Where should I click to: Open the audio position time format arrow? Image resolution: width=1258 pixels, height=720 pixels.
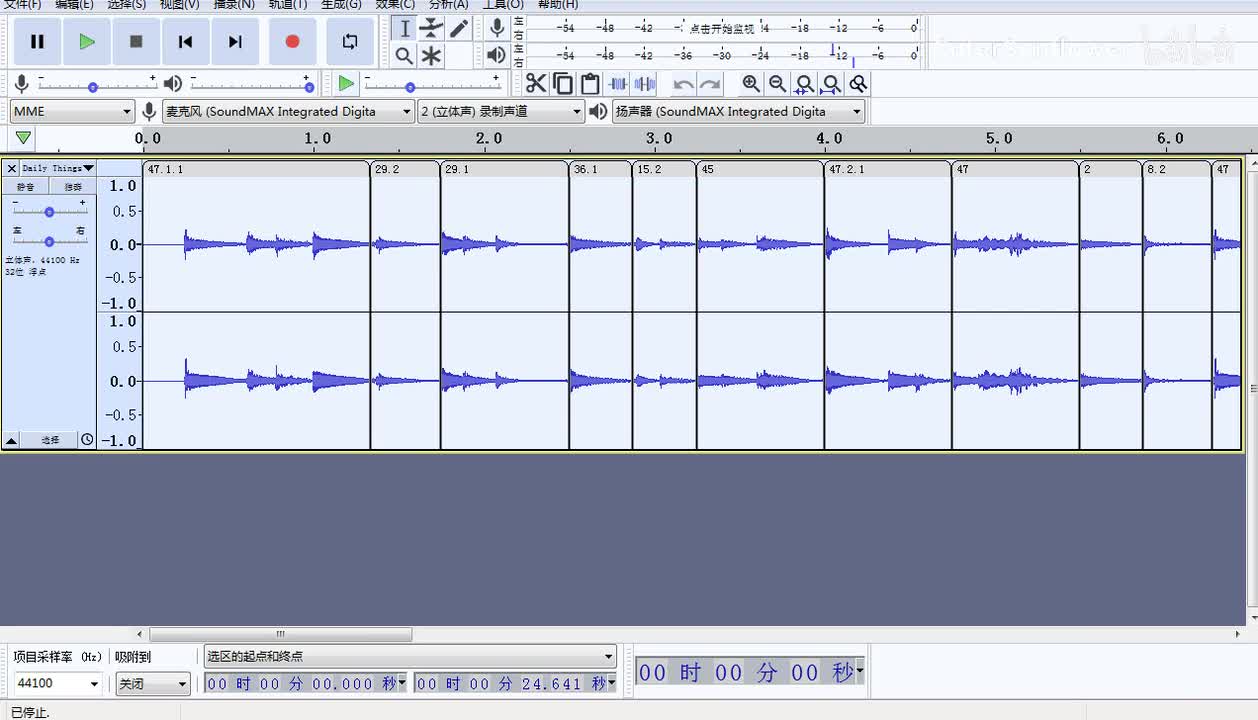(860, 672)
